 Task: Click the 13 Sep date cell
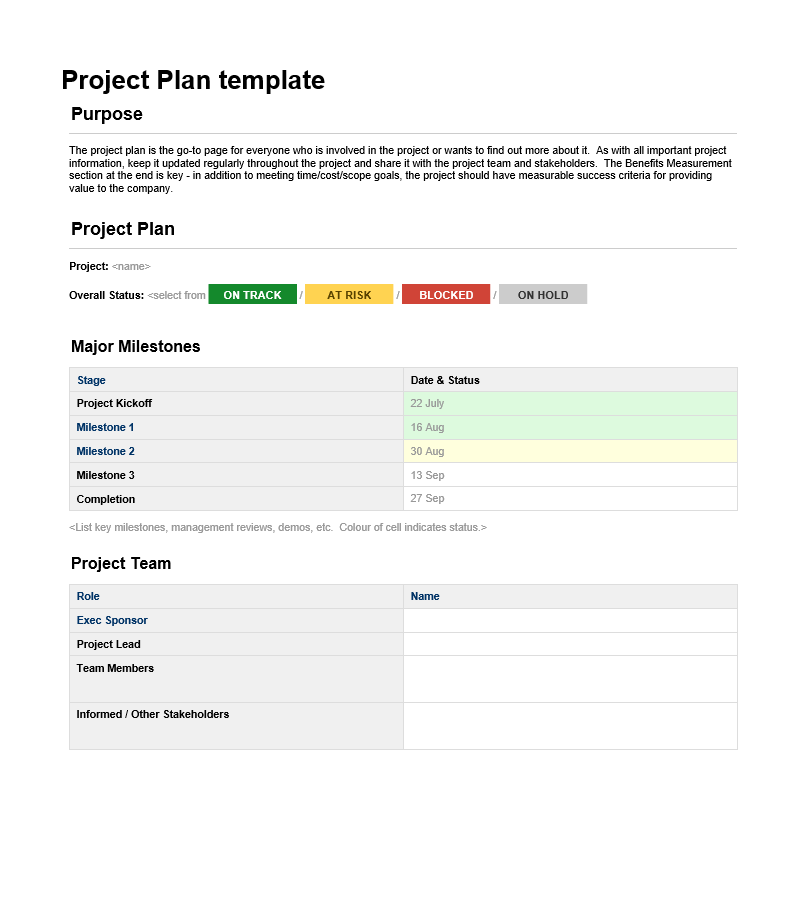tap(571, 475)
